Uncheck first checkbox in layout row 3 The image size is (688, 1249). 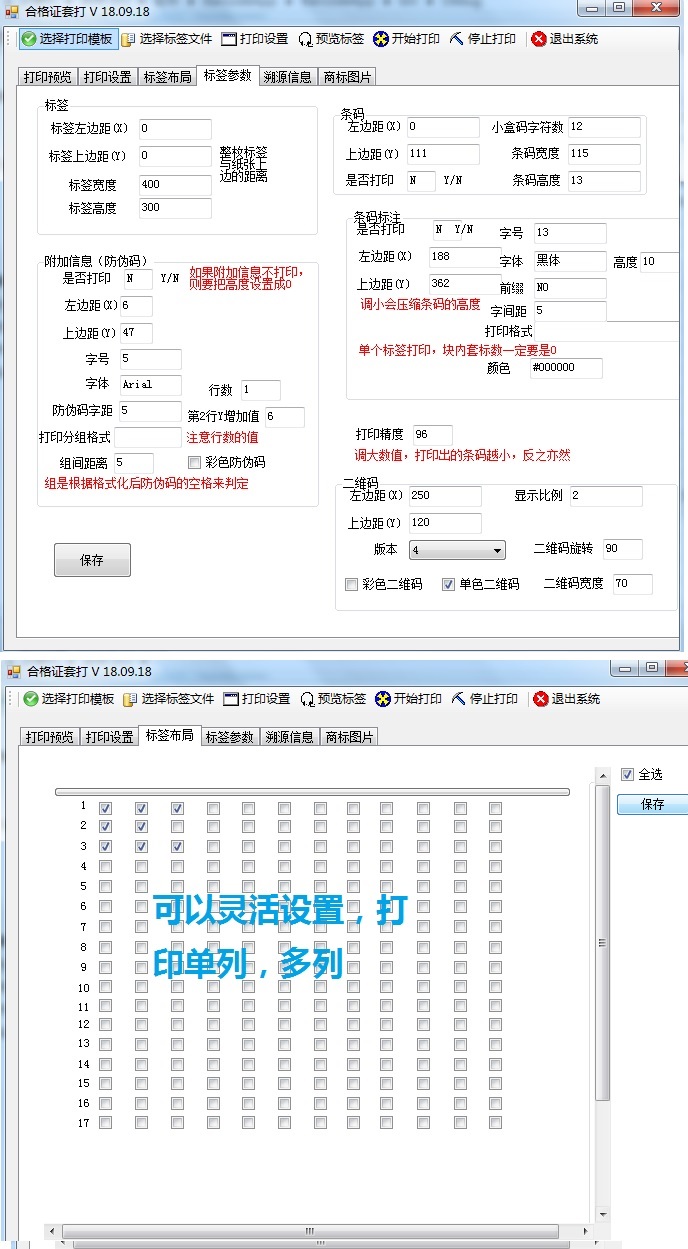coord(106,847)
